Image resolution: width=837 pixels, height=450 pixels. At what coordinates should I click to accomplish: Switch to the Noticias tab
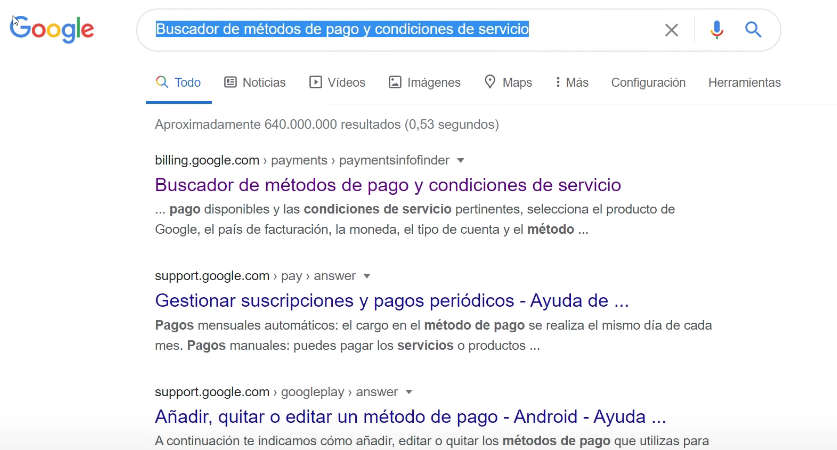click(x=255, y=83)
